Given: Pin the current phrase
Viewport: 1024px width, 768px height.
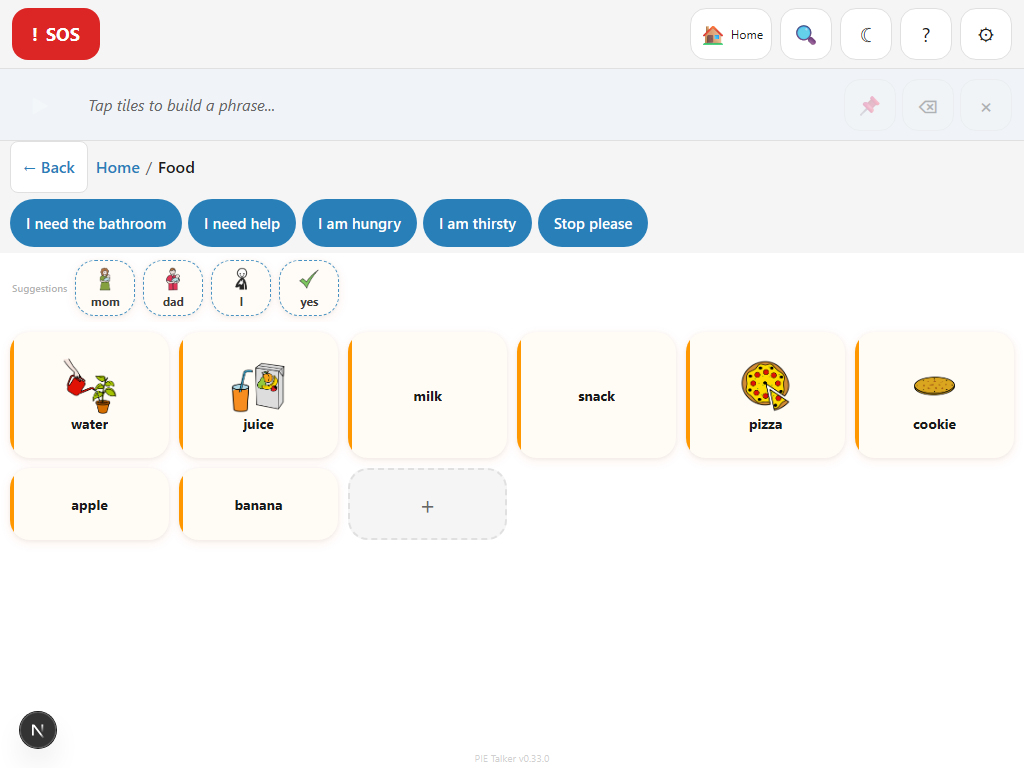Looking at the screenshot, I should coord(869,105).
